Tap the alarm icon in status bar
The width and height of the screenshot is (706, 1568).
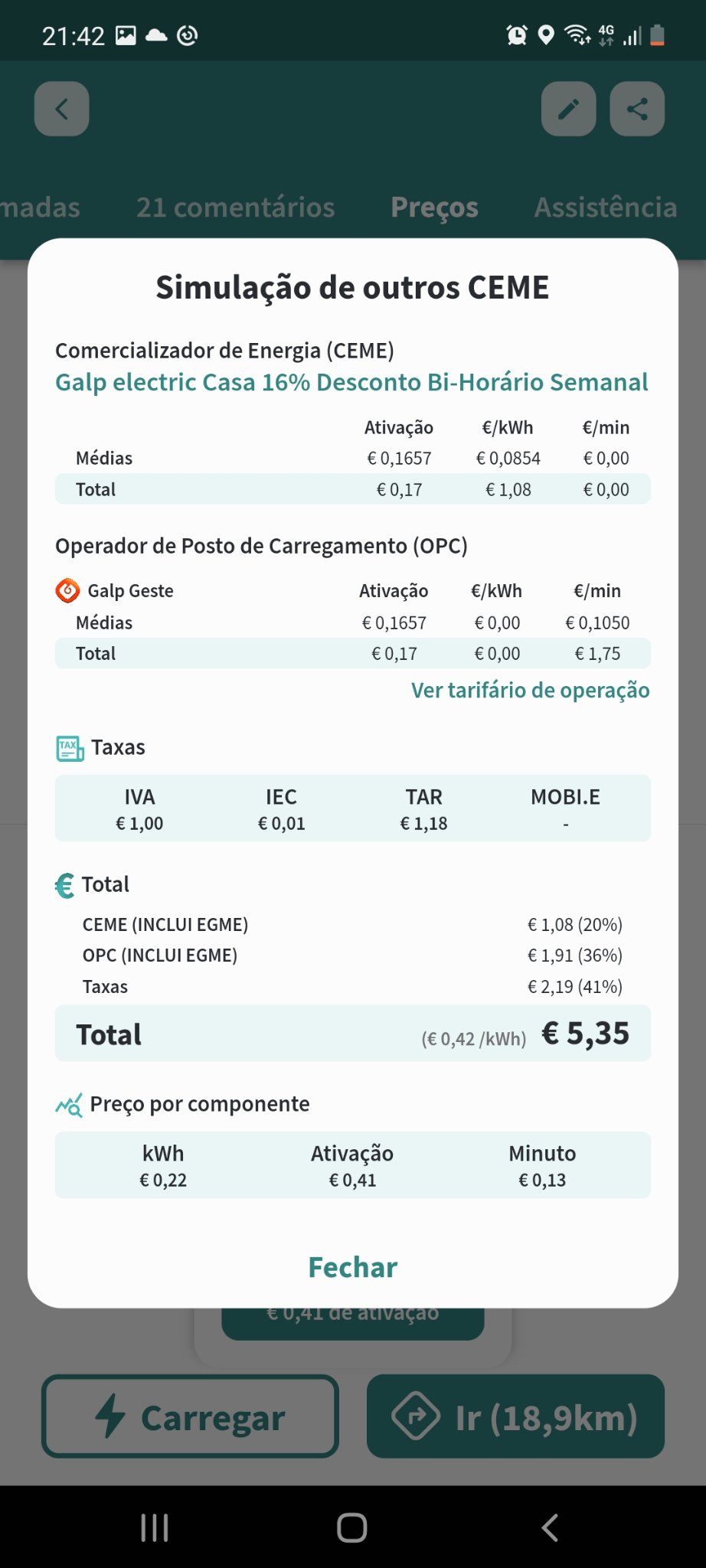tap(517, 35)
